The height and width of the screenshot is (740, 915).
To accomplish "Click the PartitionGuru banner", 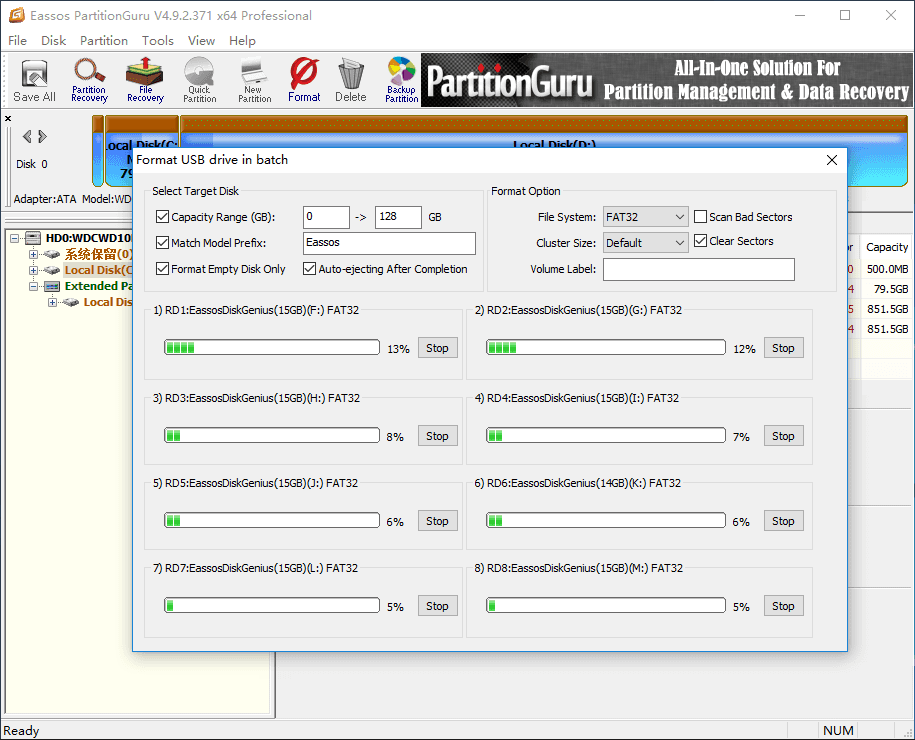I will [666, 80].
